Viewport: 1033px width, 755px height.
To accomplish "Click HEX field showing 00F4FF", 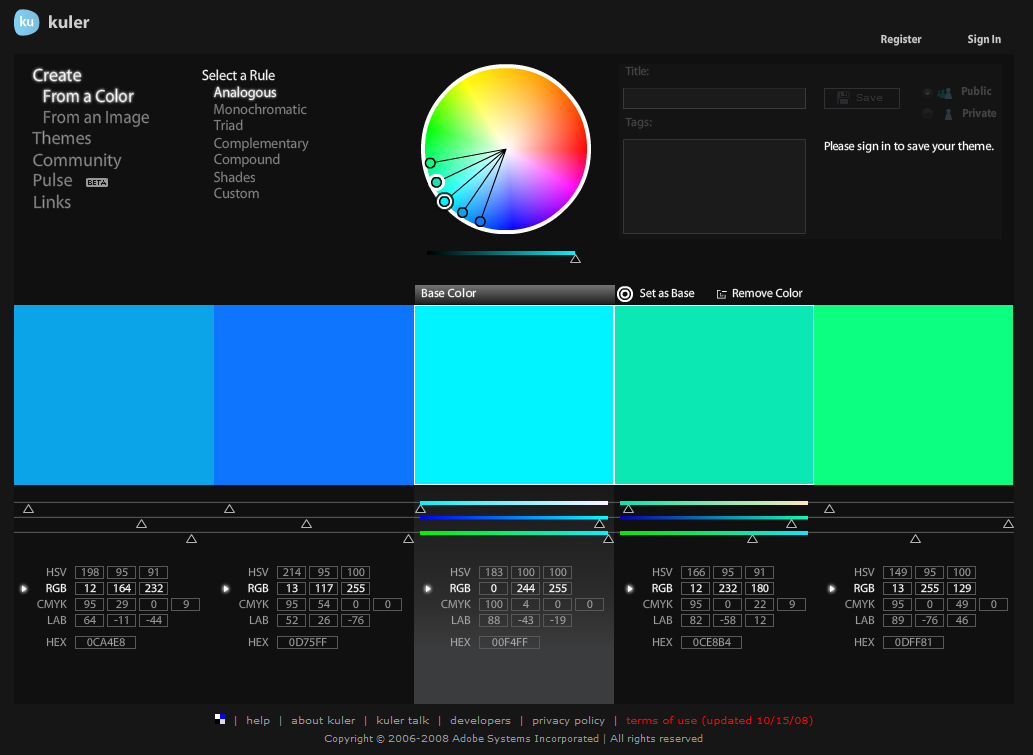I will point(509,642).
